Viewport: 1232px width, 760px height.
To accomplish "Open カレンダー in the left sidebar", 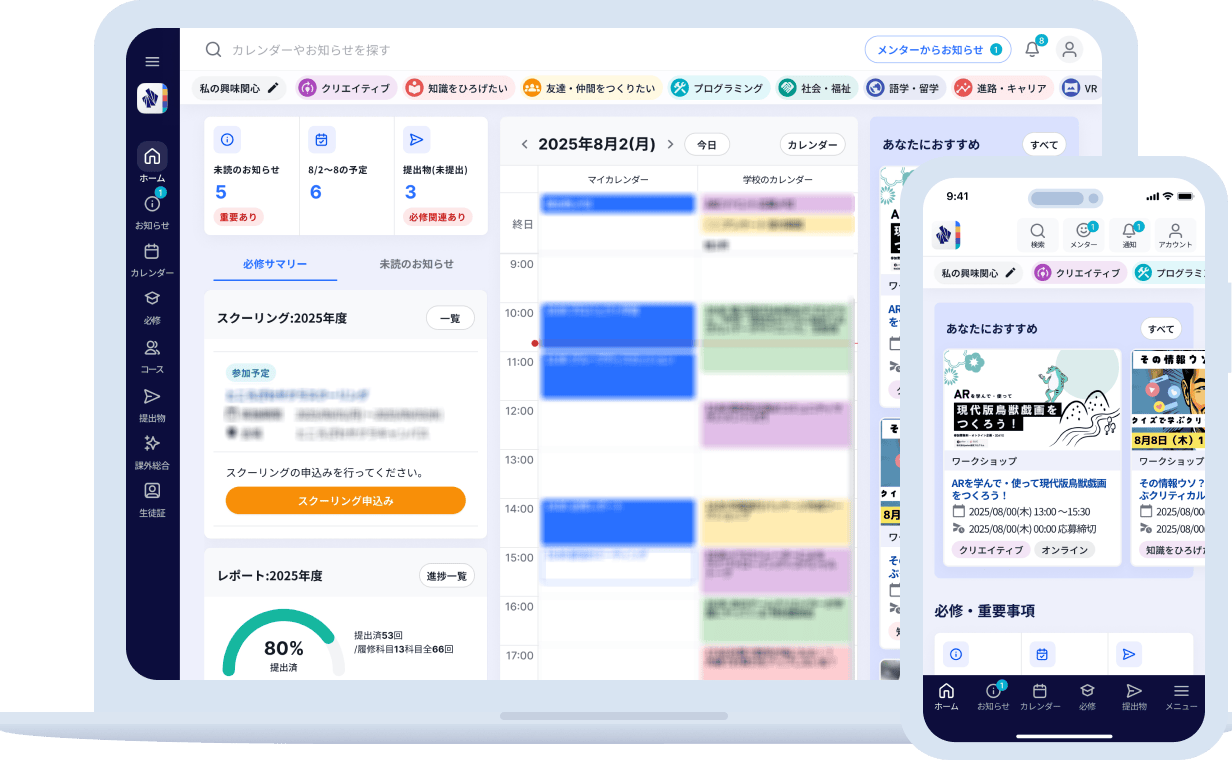I will (152, 259).
